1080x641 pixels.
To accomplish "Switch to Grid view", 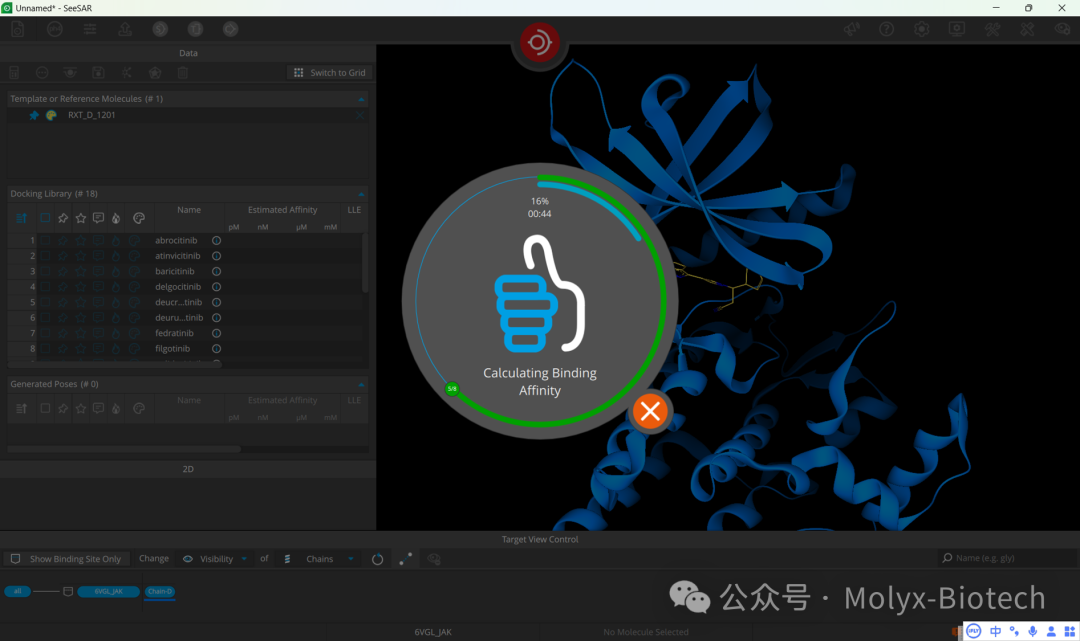I will 330,72.
